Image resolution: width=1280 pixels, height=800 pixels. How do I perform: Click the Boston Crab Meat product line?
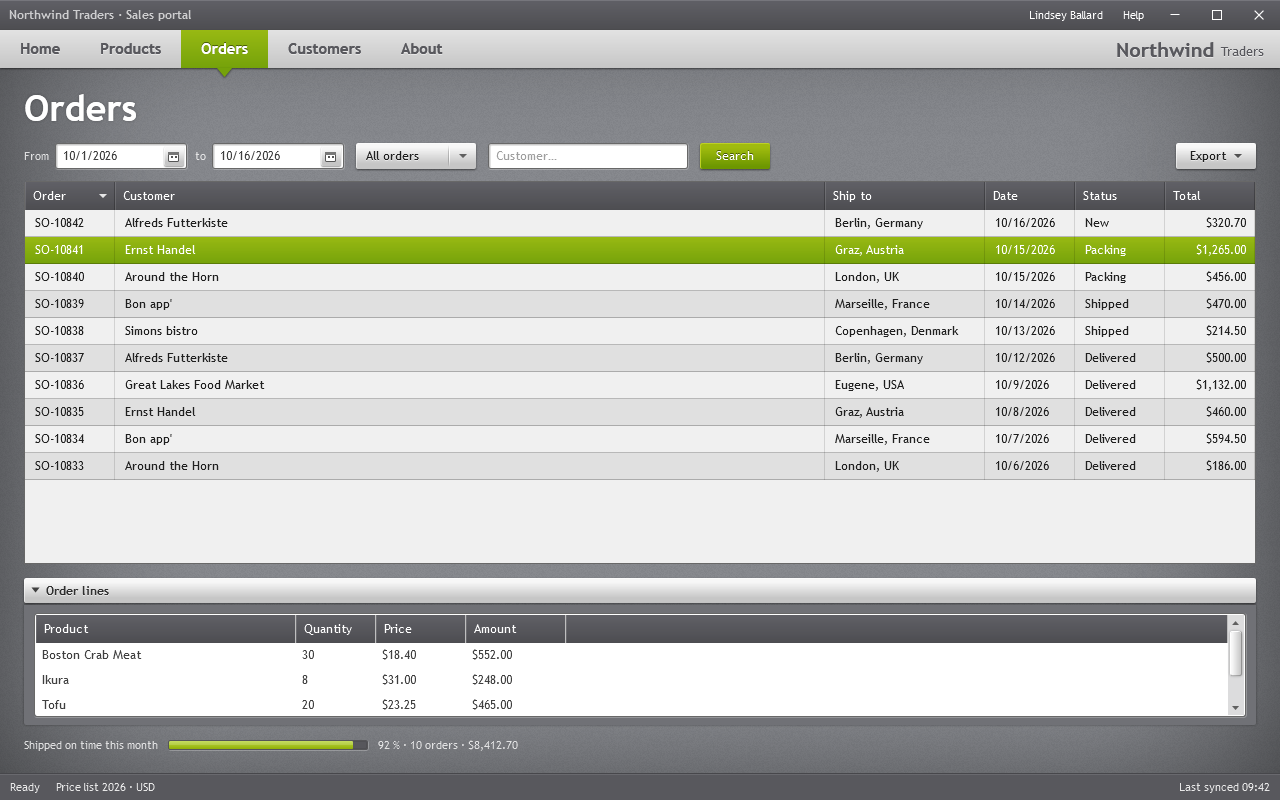click(x=631, y=655)
